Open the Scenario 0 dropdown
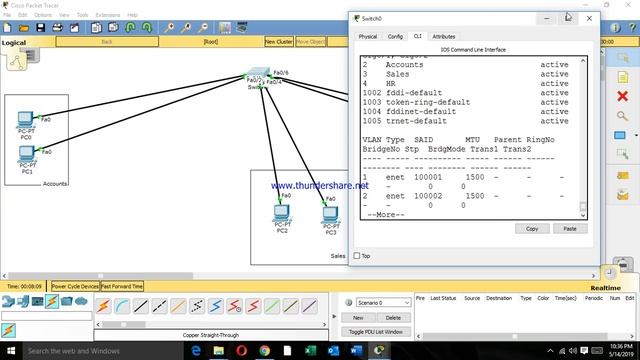 pos(383,302)
